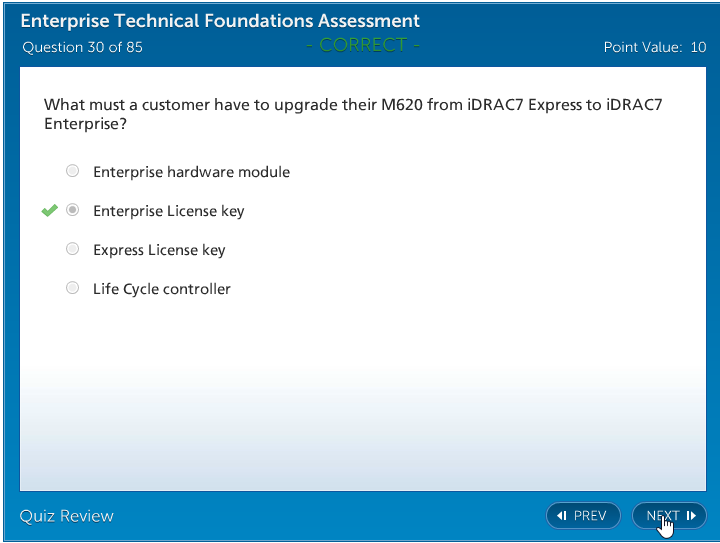
Task: Click the Point Value label
Action: [x=643, y=47]
